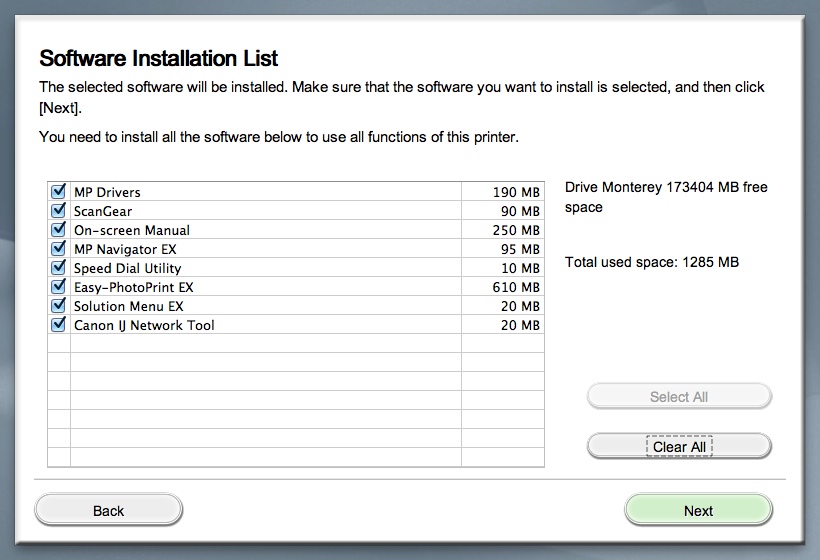
Task: Select the MP Drivers list row name
Action: coord(107,192)
